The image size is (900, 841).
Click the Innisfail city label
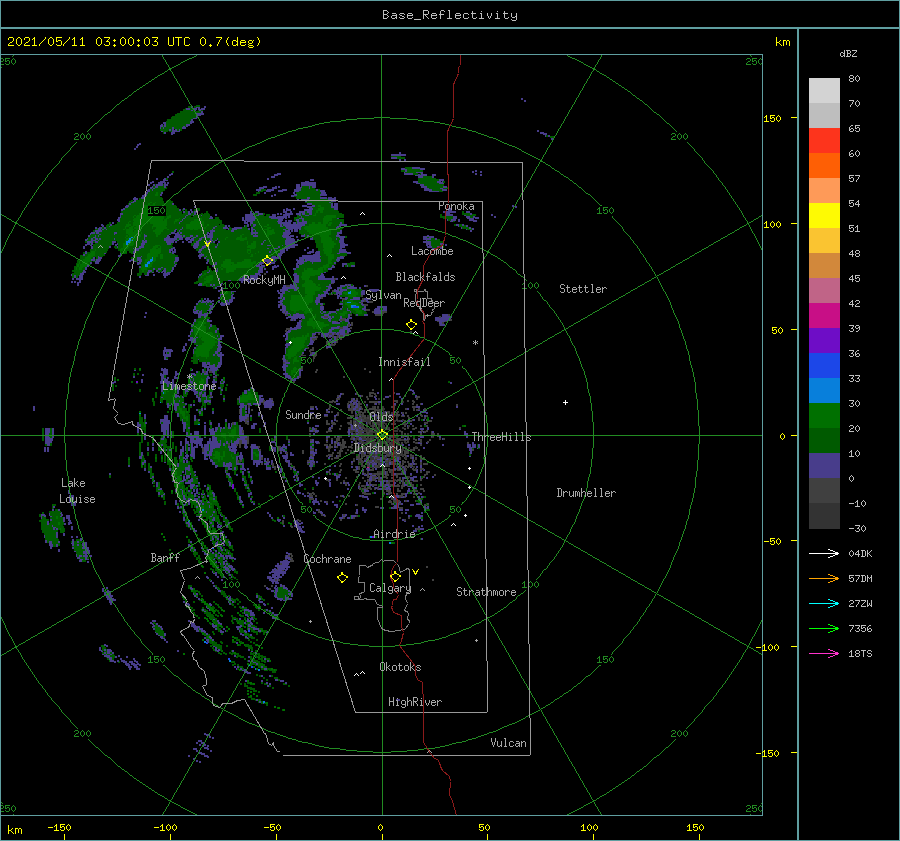404,362
